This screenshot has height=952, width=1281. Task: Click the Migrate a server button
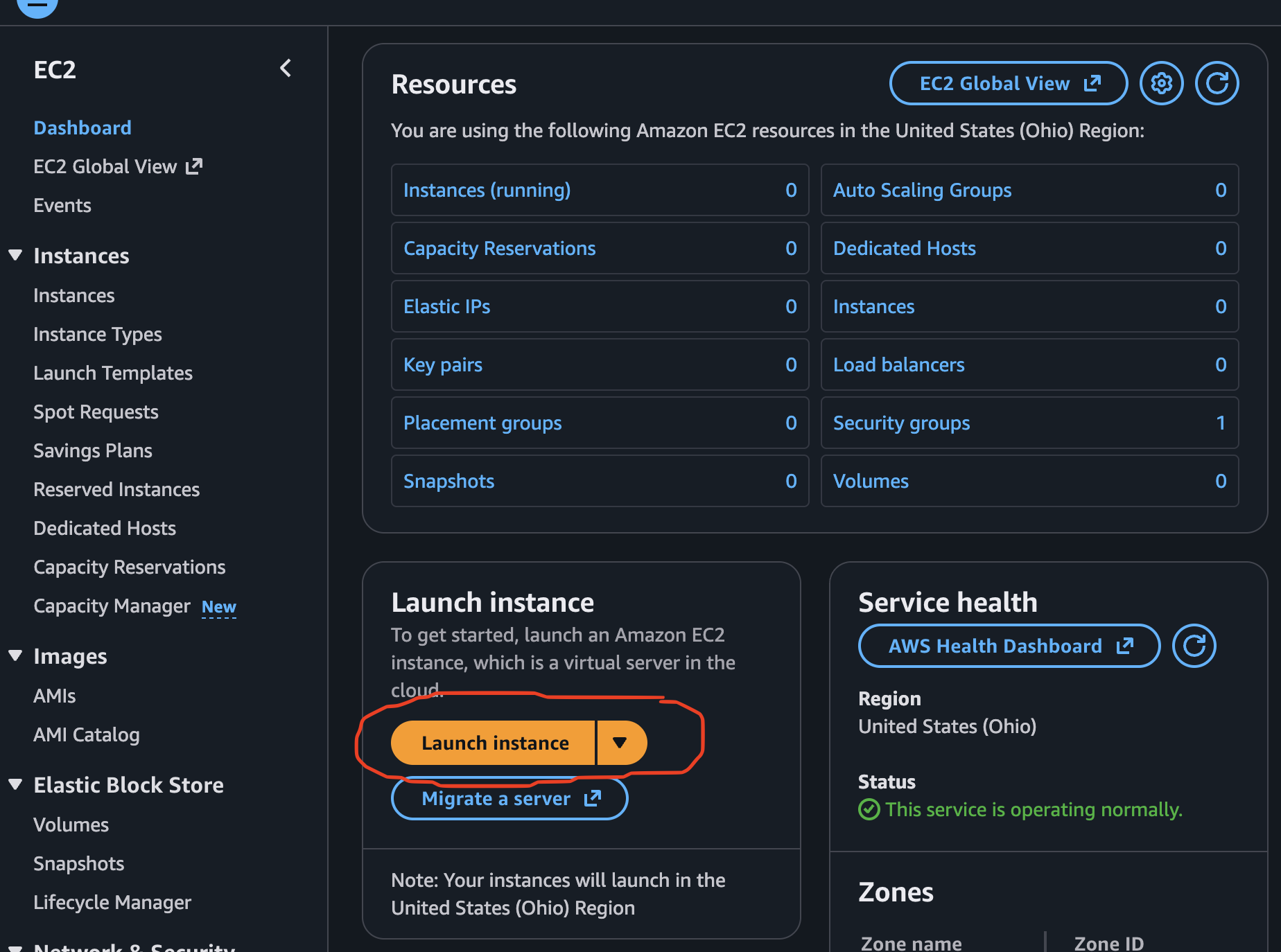[510, 798]
